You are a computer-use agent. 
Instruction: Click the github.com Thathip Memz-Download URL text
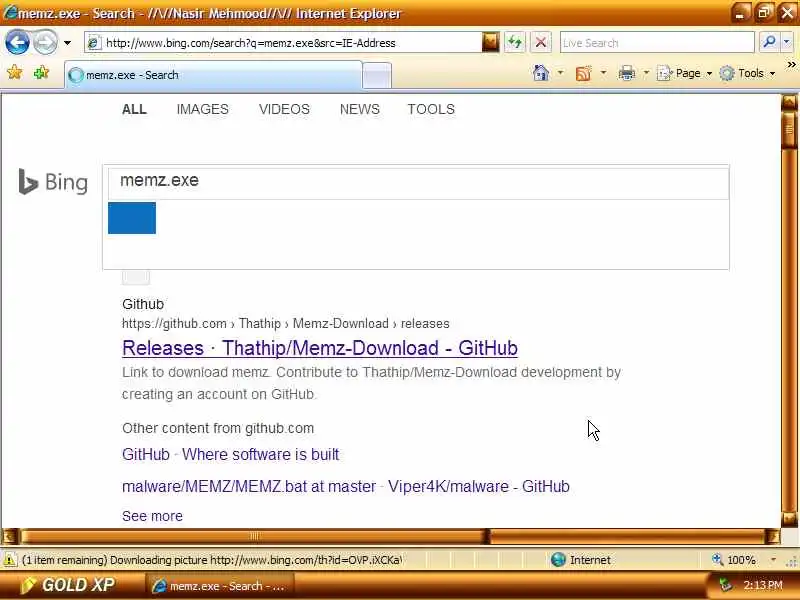click(x=286, y=323)
